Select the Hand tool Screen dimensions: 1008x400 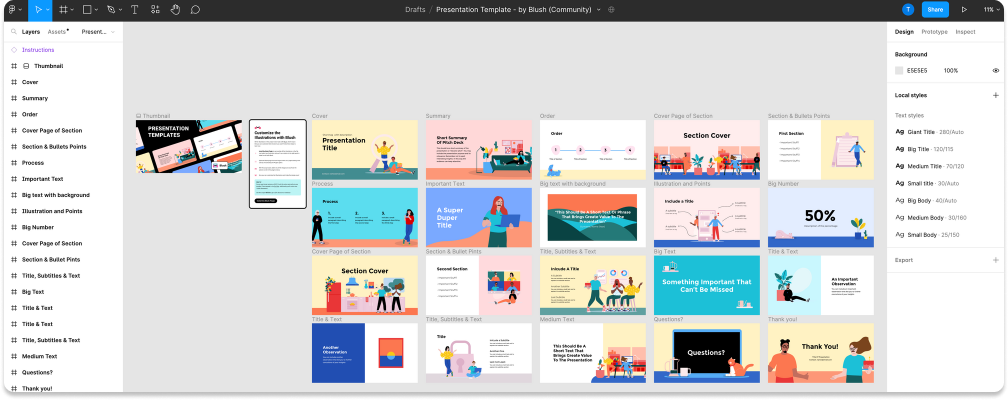pyautogui.click(x=176, y=10)
